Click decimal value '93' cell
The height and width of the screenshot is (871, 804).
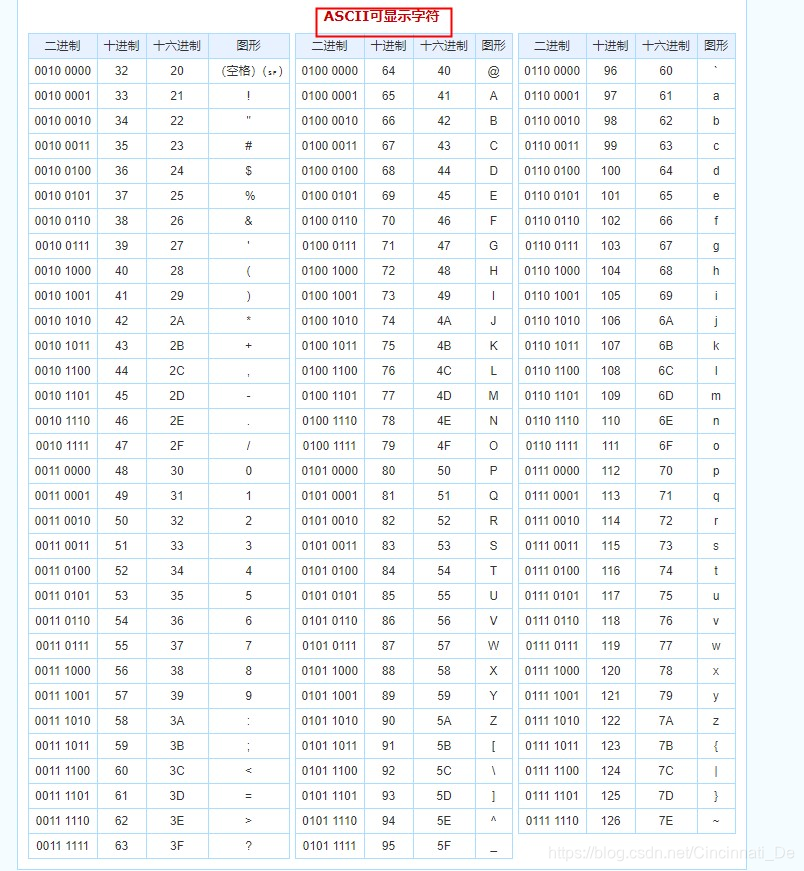point(388,796)
